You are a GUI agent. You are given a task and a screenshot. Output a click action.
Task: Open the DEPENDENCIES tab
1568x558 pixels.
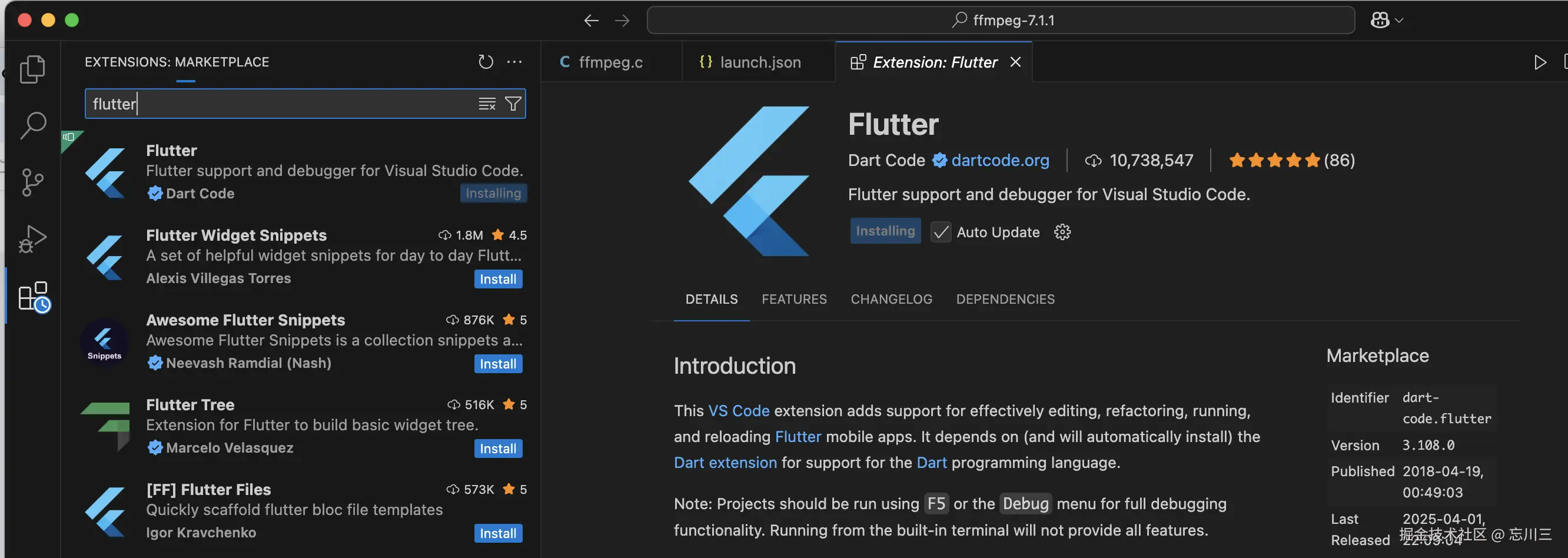(x=1005, y=300)
